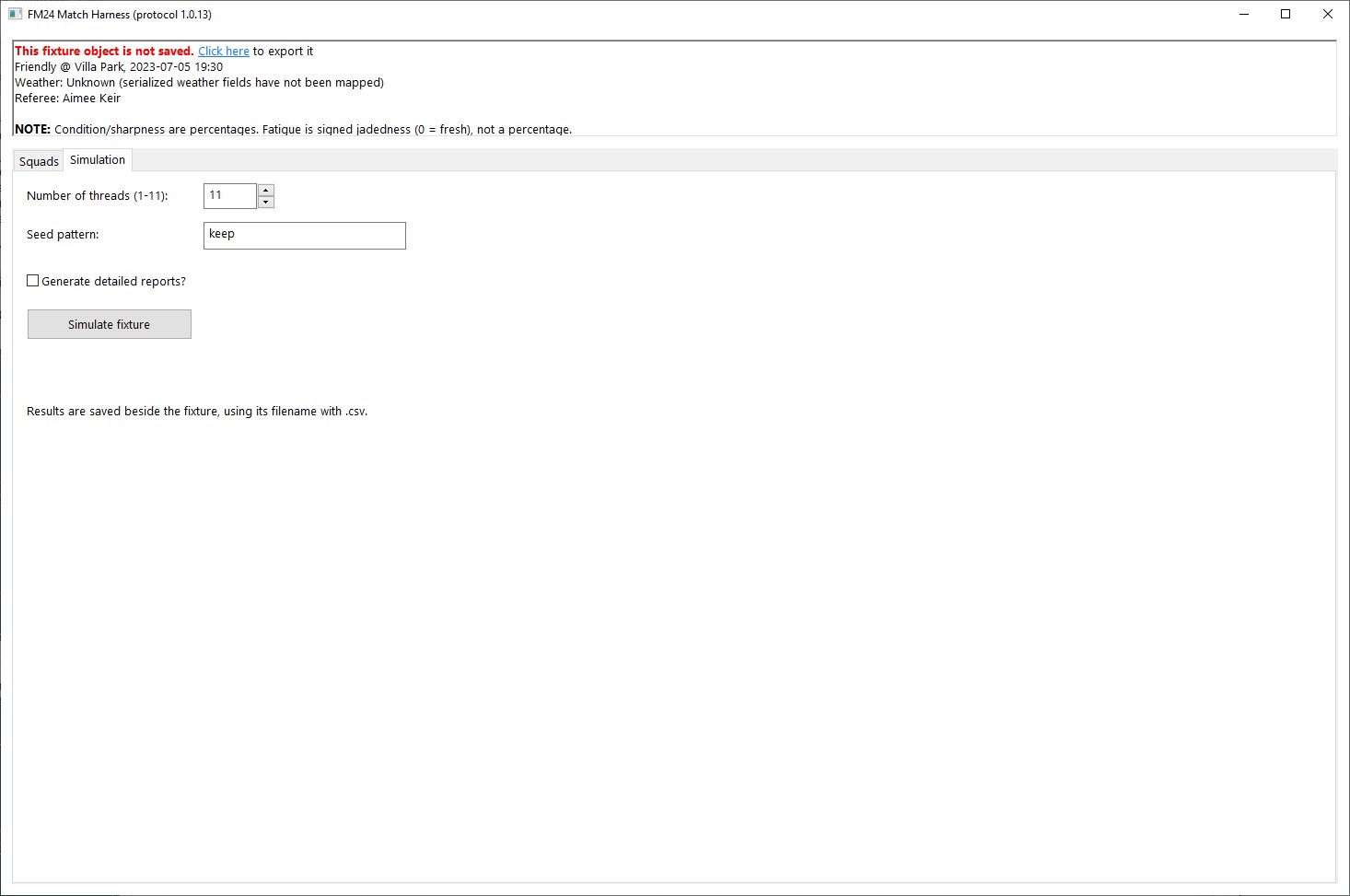Maximize the FM24 Match Harness window

(1286, 15)
